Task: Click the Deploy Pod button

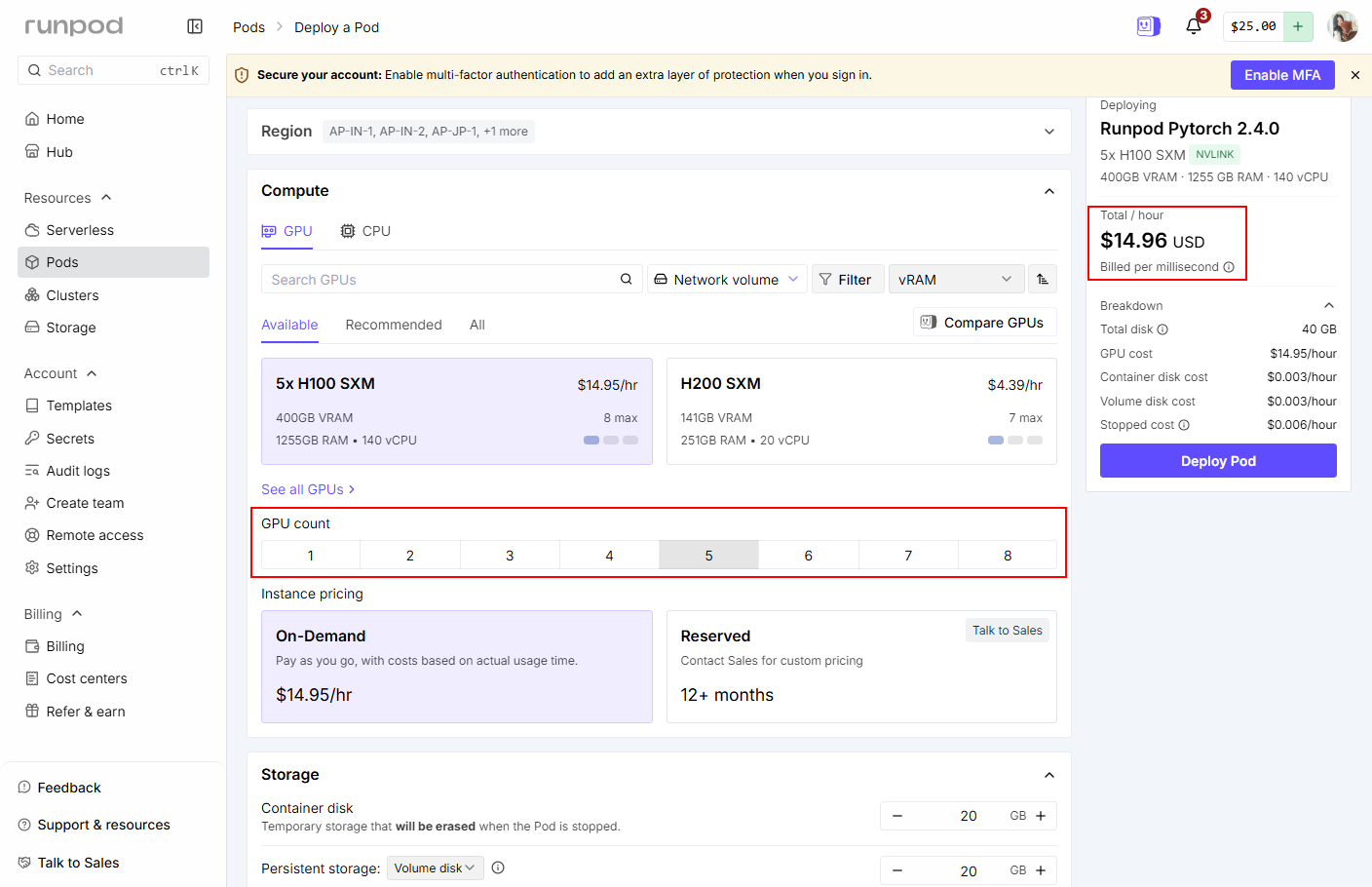Action: [x=1218, y=461]
